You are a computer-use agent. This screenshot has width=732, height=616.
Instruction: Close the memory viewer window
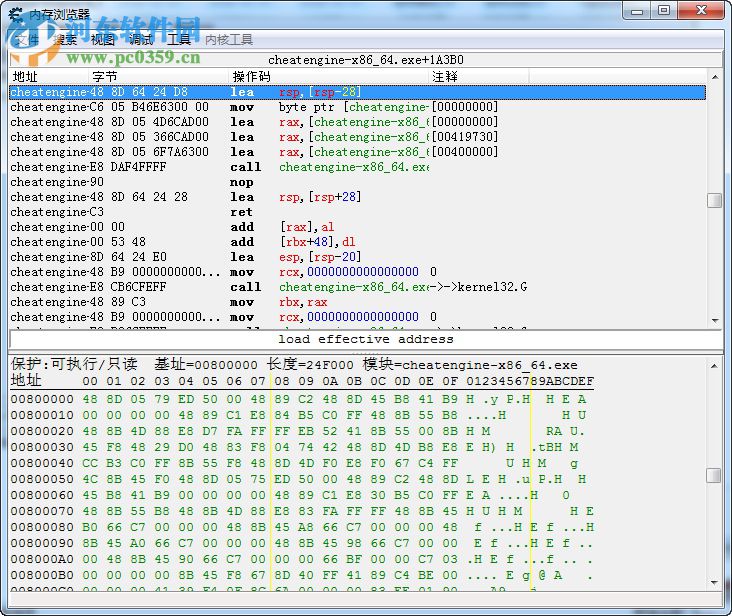click(x=701, y=11)
